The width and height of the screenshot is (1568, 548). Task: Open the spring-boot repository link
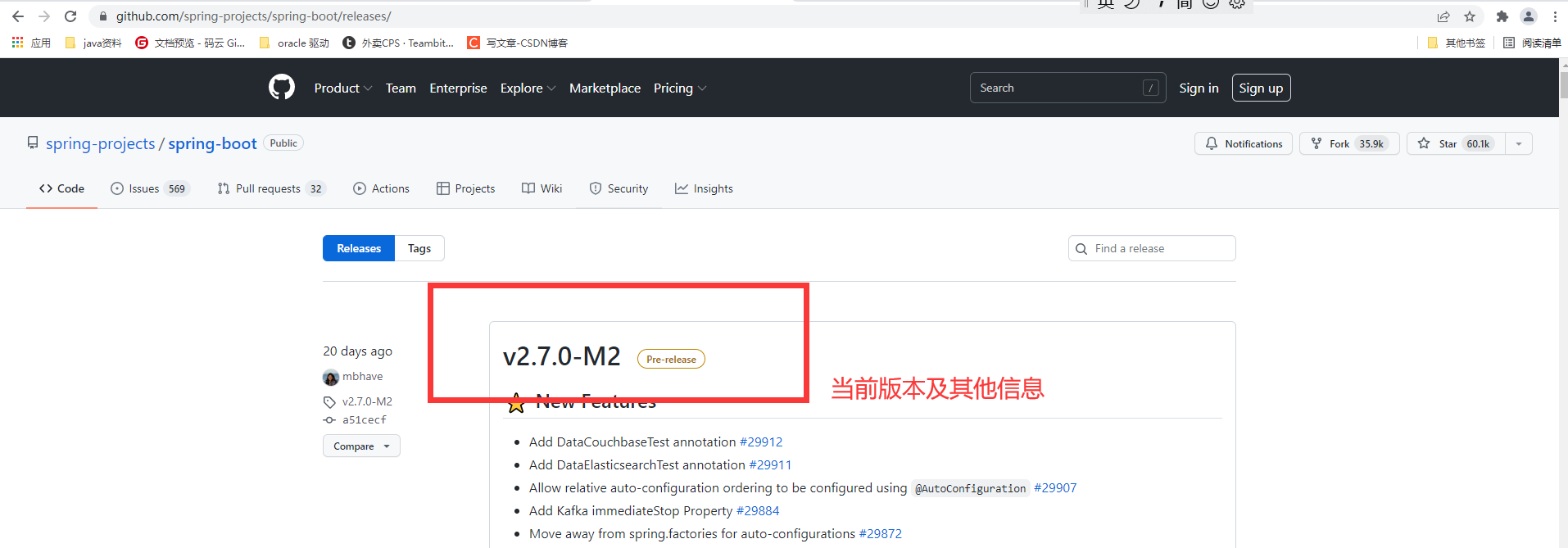coord(212,143)
